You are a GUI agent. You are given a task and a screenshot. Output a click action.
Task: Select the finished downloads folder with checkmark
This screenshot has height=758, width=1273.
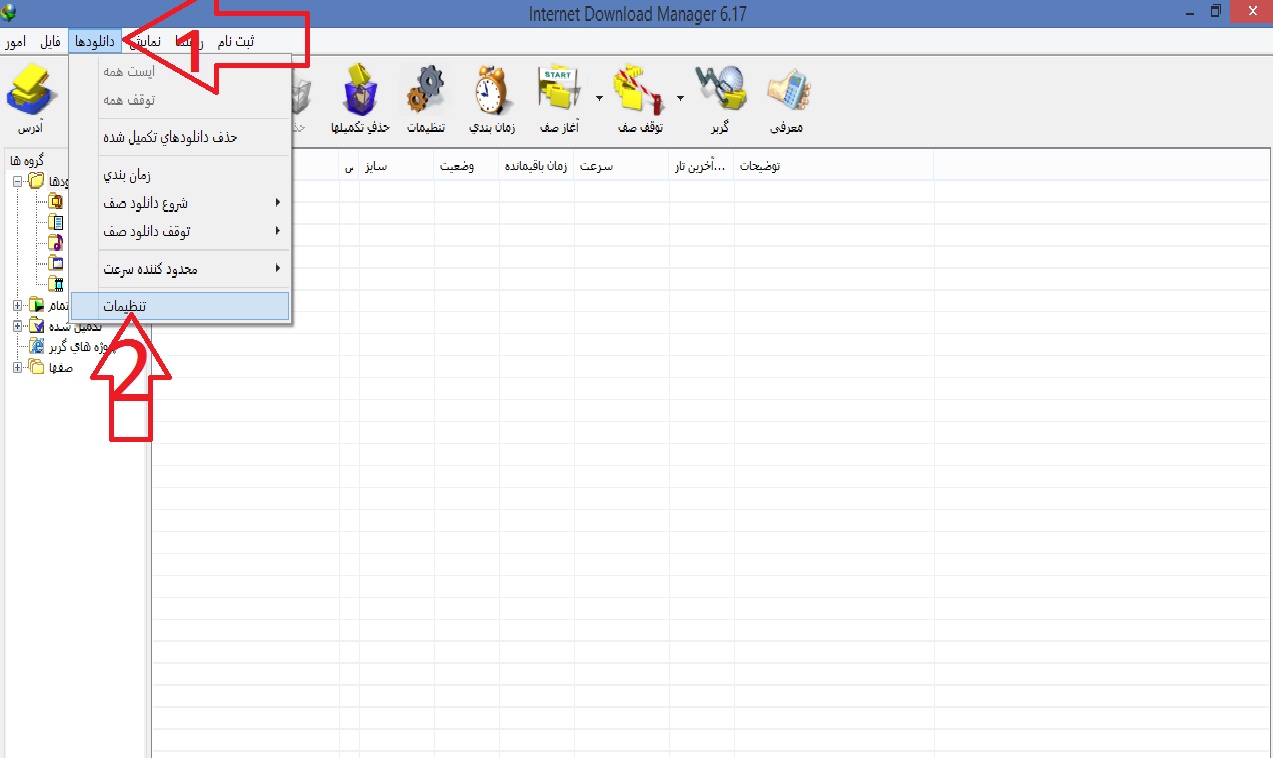click(36, 326)
